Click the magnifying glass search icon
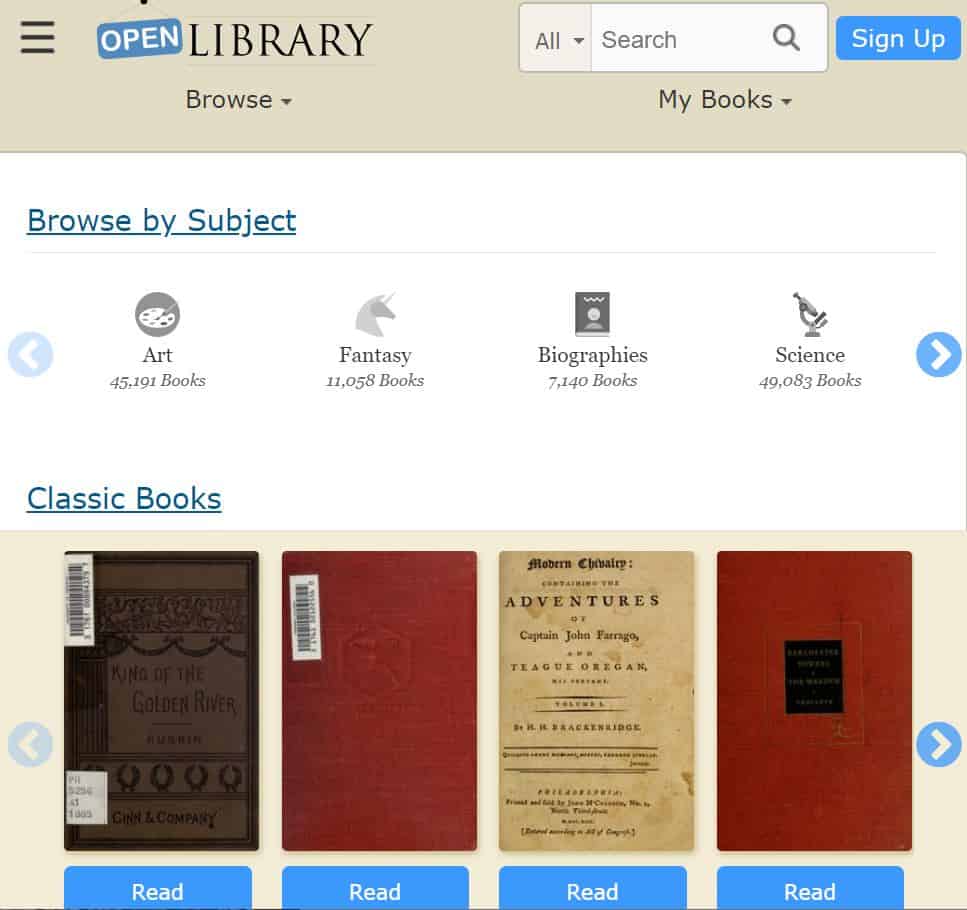The height and width of the screenshot is (910, 967). click(786, 38)
